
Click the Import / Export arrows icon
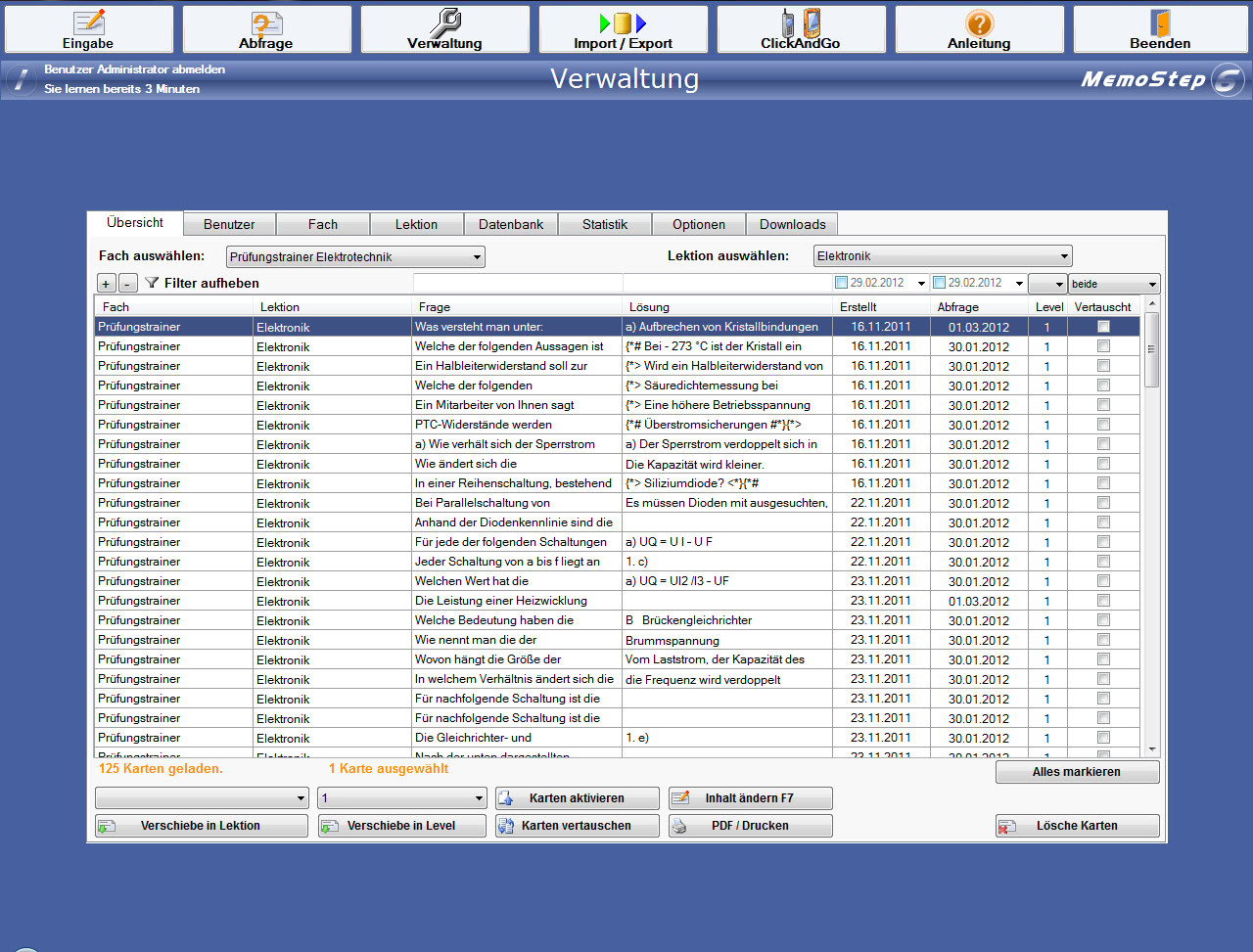point(623,23)
